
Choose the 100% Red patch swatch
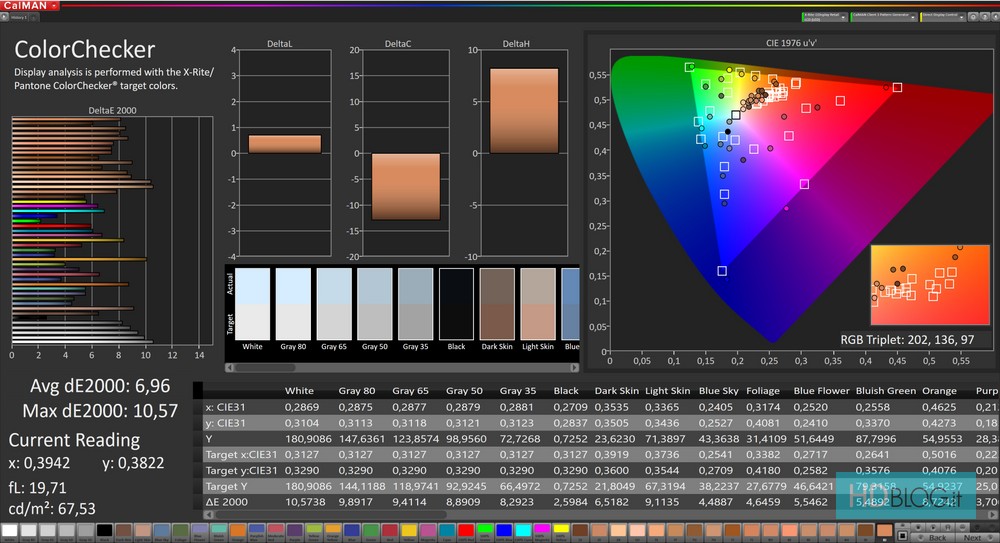point(467,530)
